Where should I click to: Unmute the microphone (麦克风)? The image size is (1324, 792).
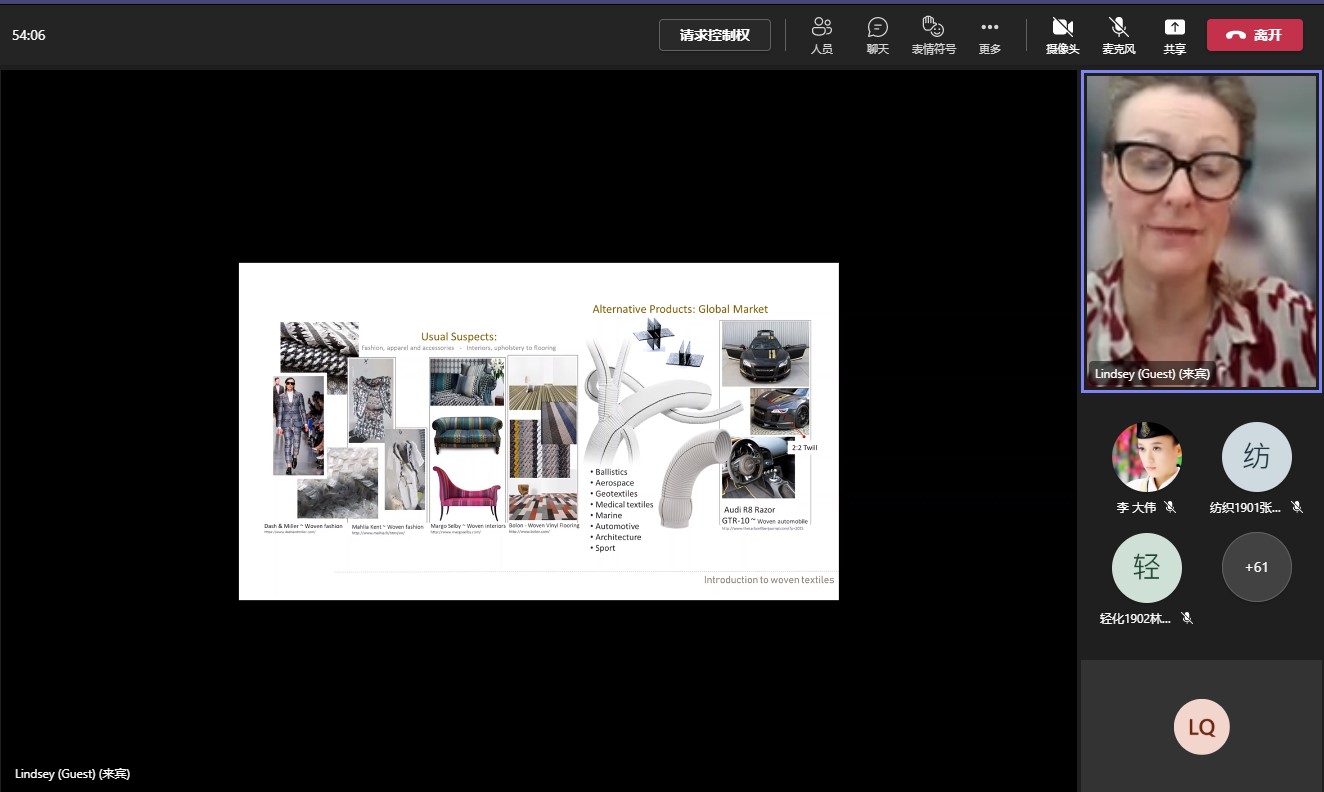(x=1118, y=35)
